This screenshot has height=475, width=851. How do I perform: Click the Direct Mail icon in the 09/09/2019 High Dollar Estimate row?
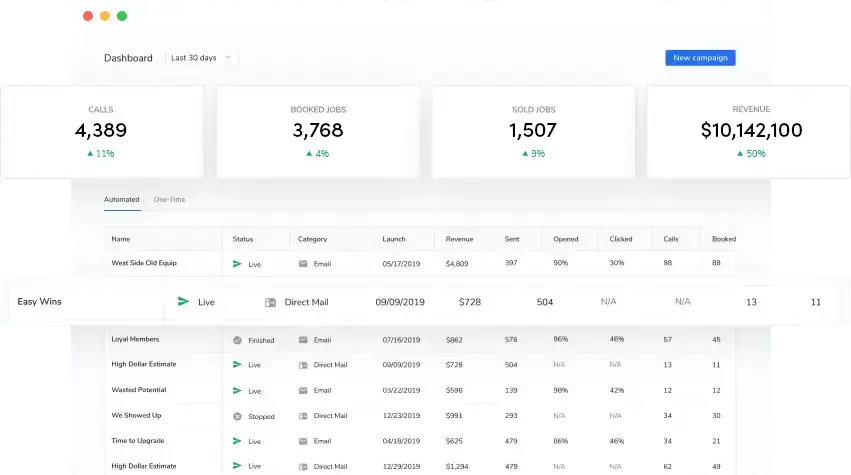tap(303, 365)
